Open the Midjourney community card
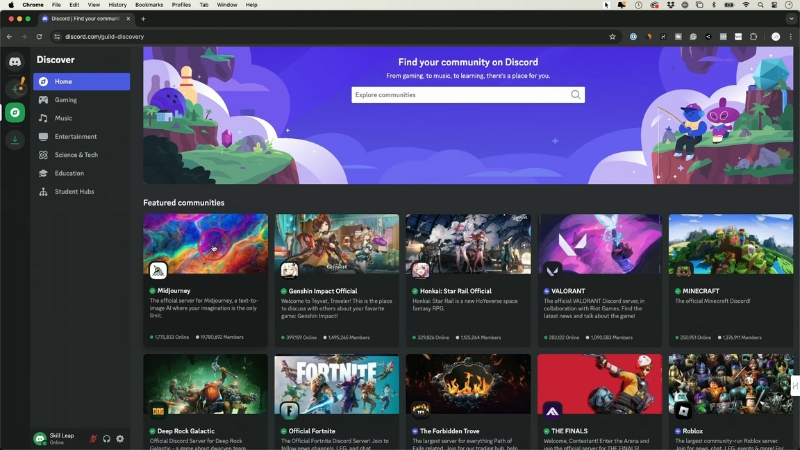Viewport: 800px width, 450px height. click(205, 280)
